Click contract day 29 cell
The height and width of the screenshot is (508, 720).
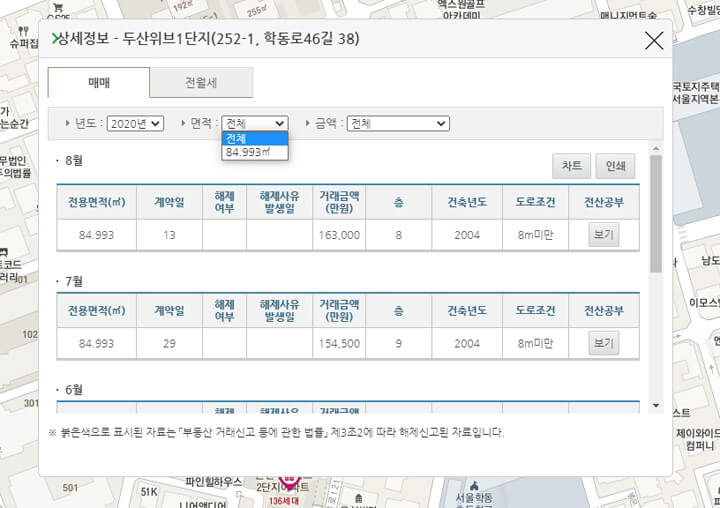click(x=169, y=344)
